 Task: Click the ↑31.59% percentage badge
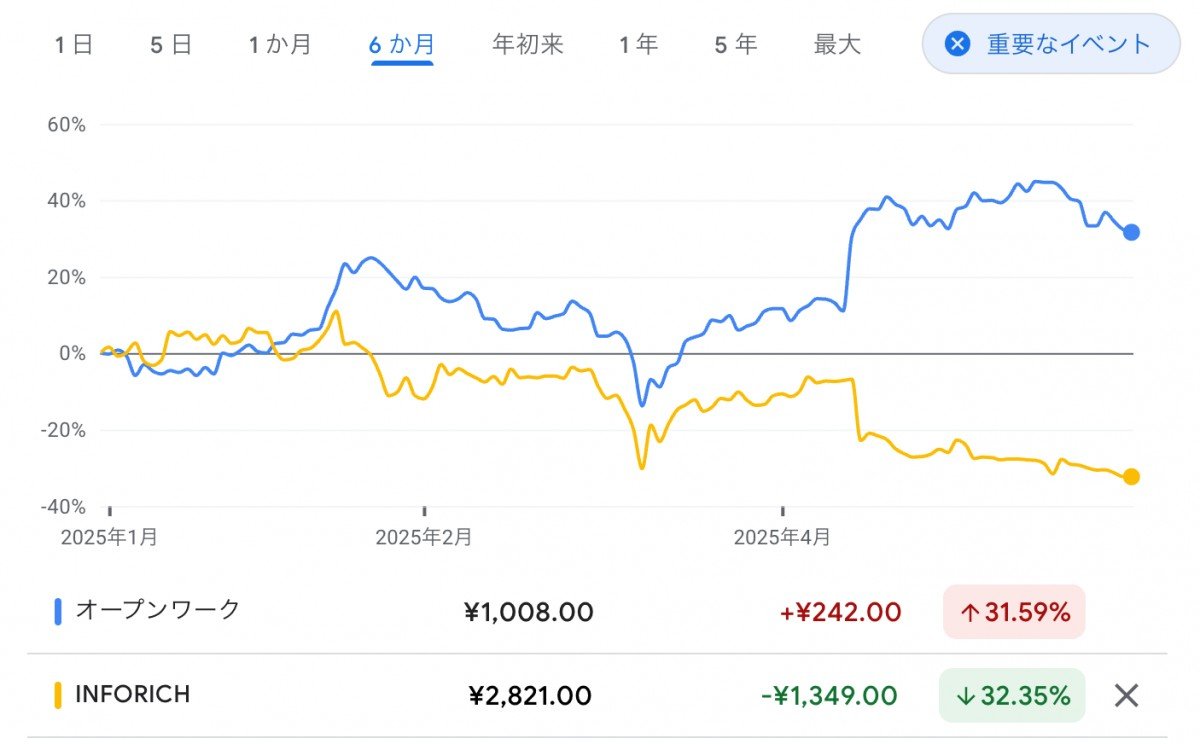1013,612
